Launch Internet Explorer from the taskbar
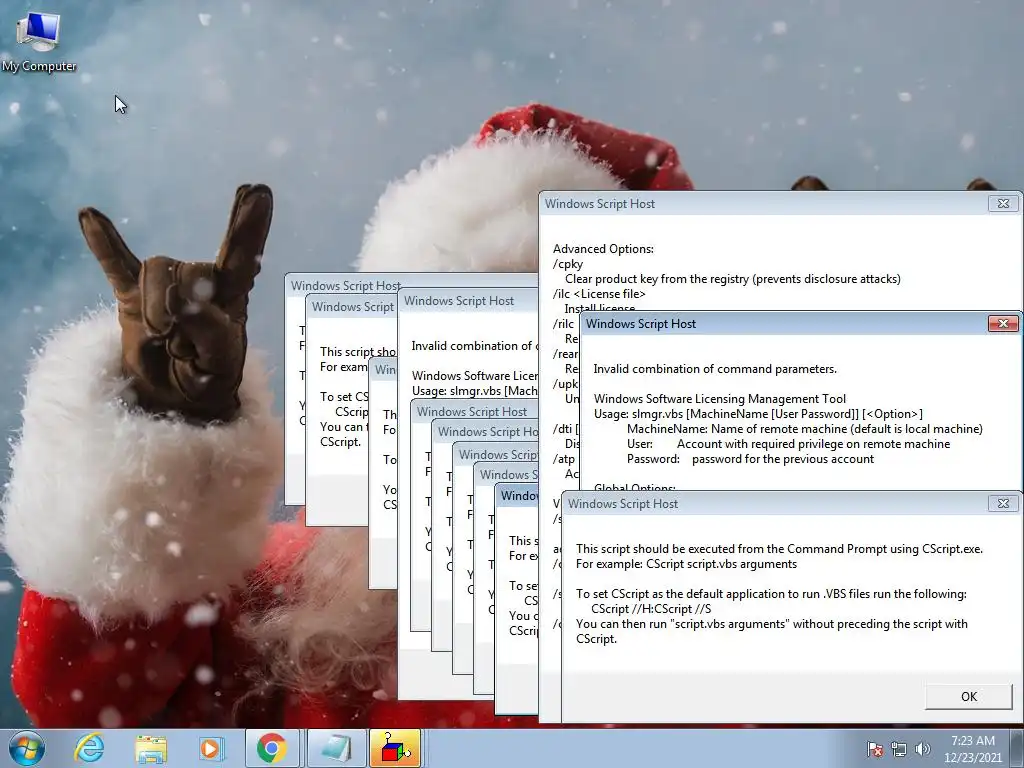Viewport: 1024px width, 768px height. (89, 748)
